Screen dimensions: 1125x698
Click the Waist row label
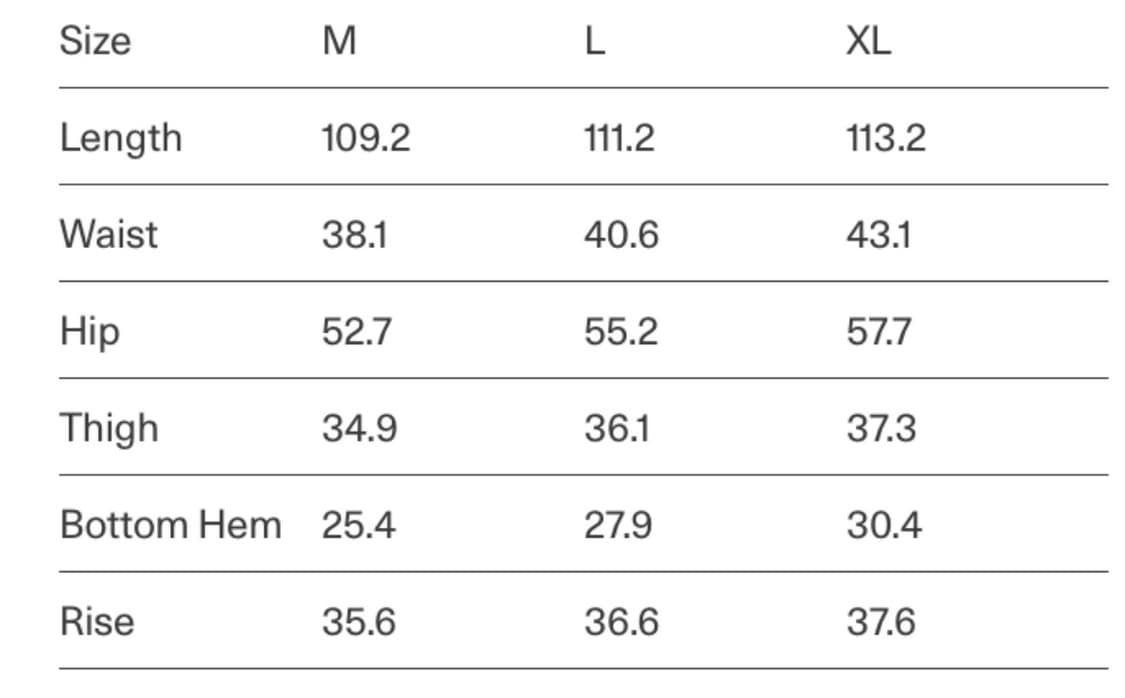point(108,235)
